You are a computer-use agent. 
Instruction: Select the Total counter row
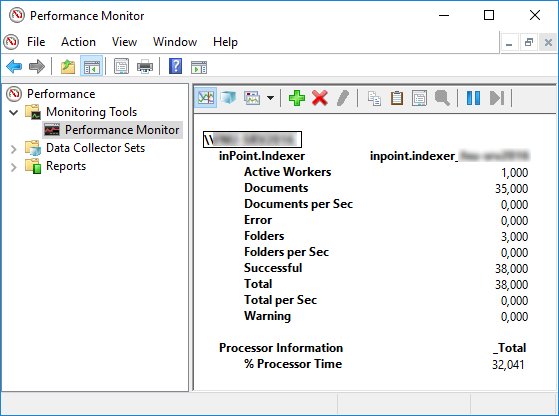[258, 284]
